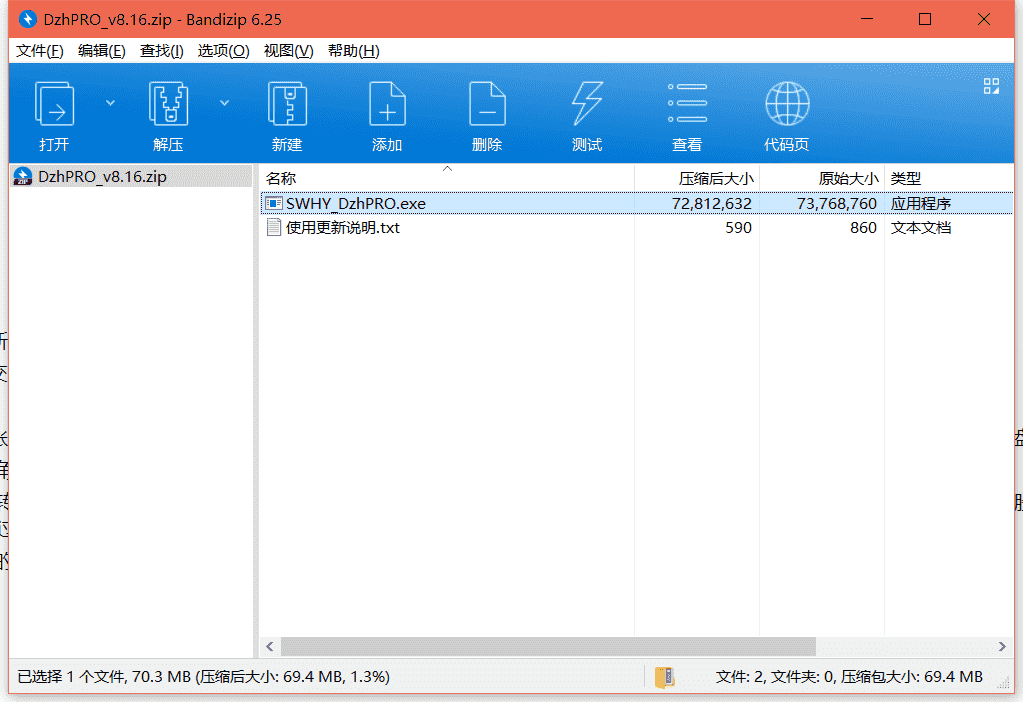Open the Edit (编辑) menu
The height and width of the screenshot is (702, 1023).
coord(101,51)
